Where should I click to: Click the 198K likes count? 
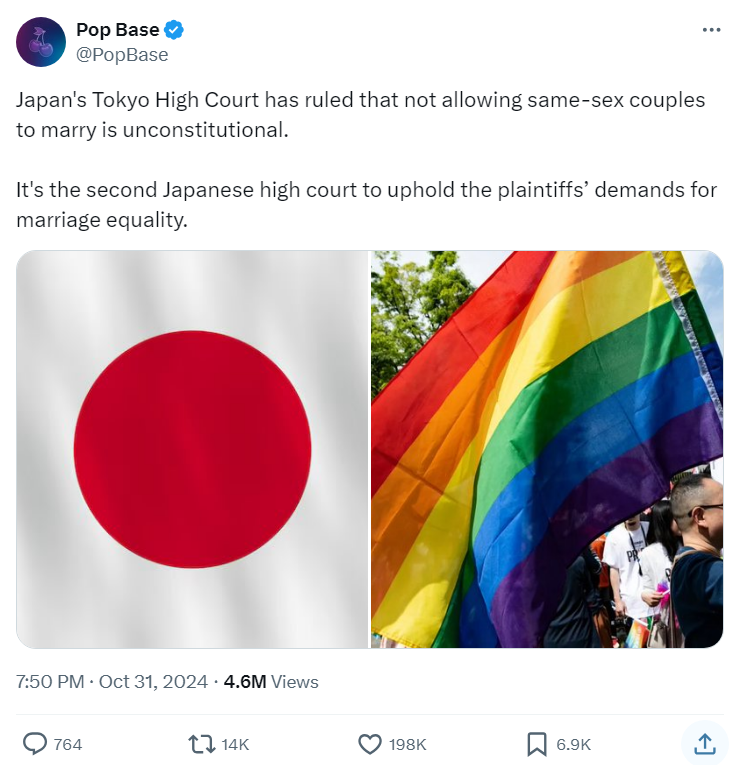(x=407, y=745)
